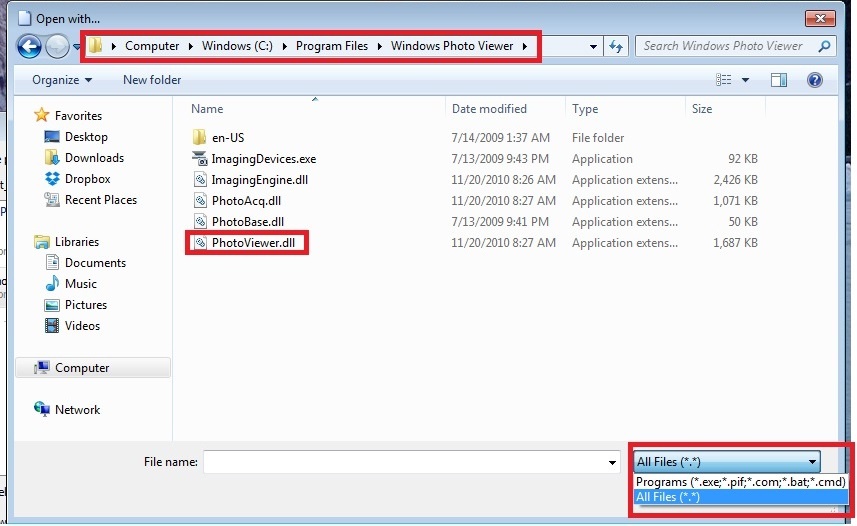Screen dimensions: 857x526
Task: Select Network in the navigation pane
Action: (x=77, y=410)
